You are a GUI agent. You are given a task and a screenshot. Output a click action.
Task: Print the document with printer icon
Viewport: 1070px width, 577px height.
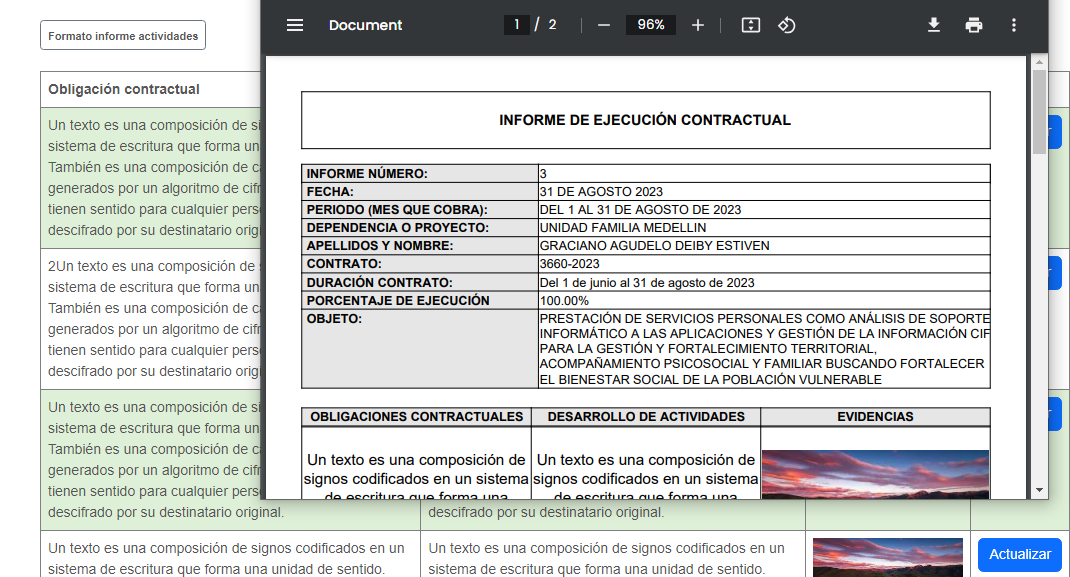[974, 25]
